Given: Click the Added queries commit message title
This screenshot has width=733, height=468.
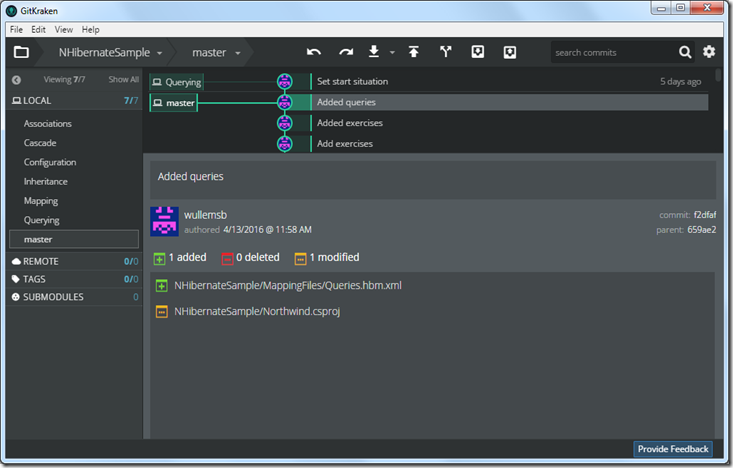Looking at the screenshot, I should pyautogui.click(x=190, y=176).
